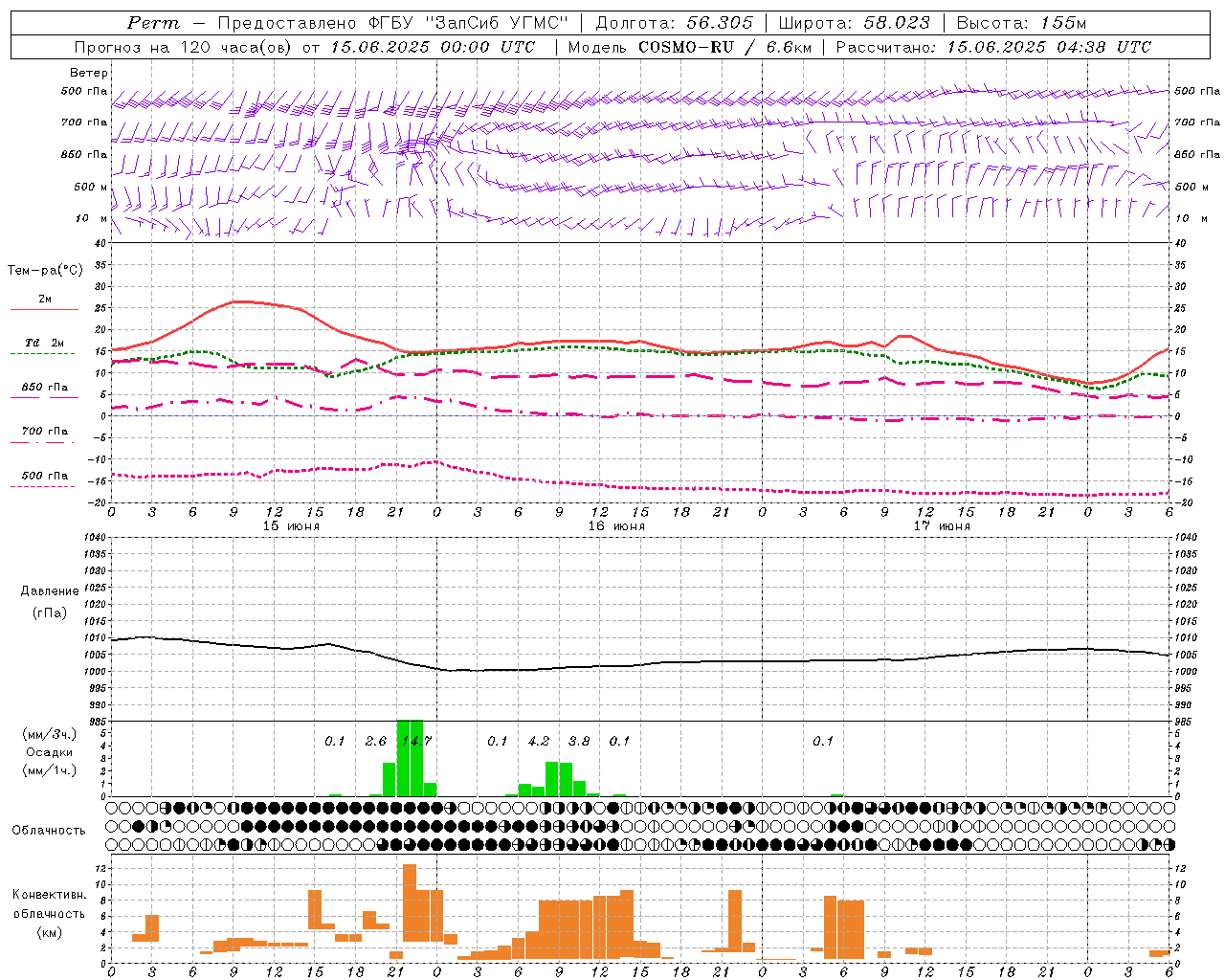The width and height of the screenshot is (1225, 980).
Task: Click the '15 июня' date label
Action: click(291, 525)
